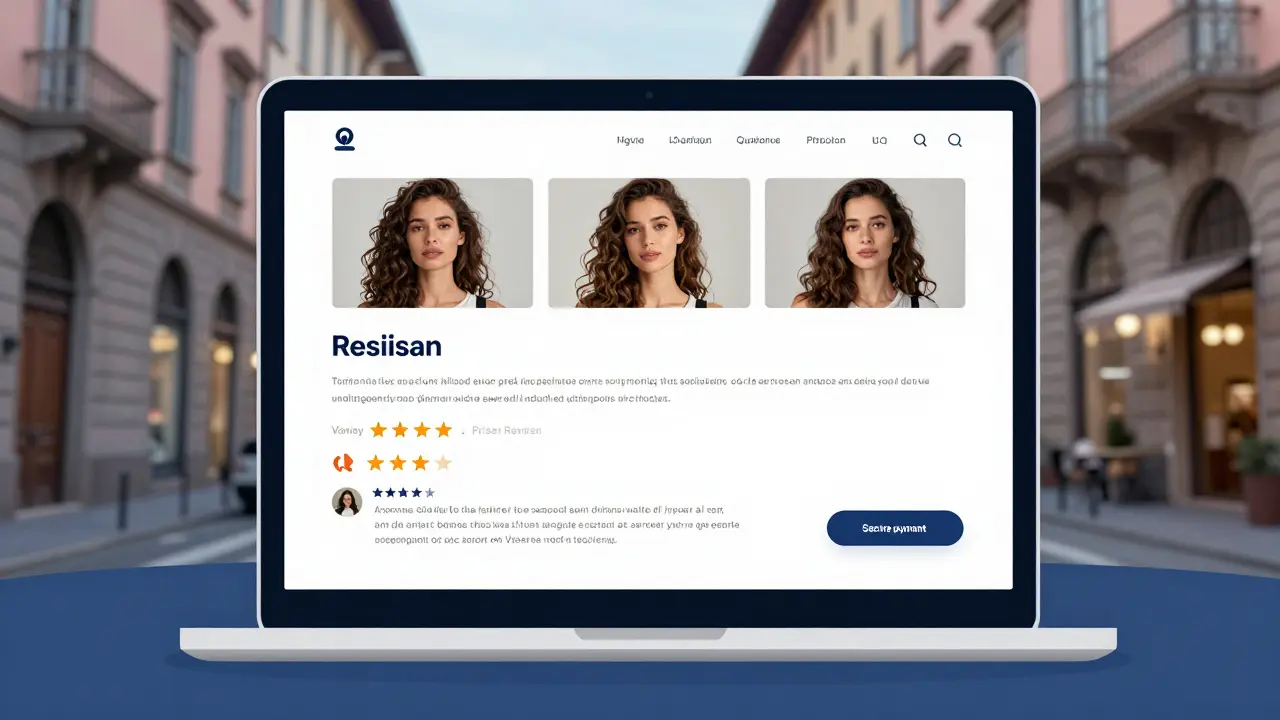Screen dimensions: 1280x720
Task: Select the first orange star in top rating row
Action: pos(379,430)
